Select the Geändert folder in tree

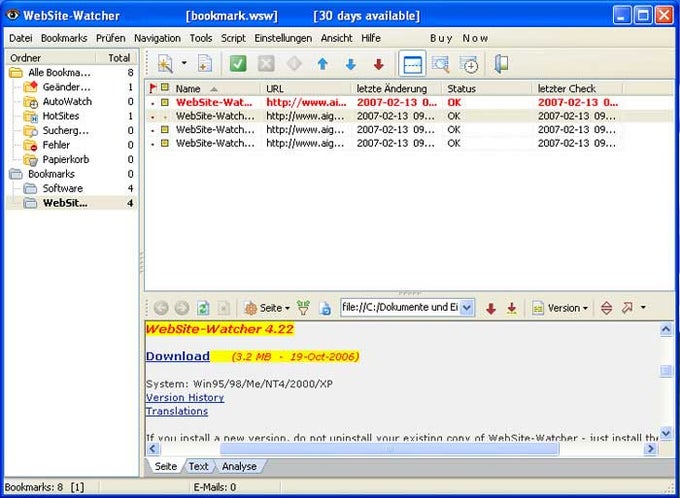click(66, 87)
